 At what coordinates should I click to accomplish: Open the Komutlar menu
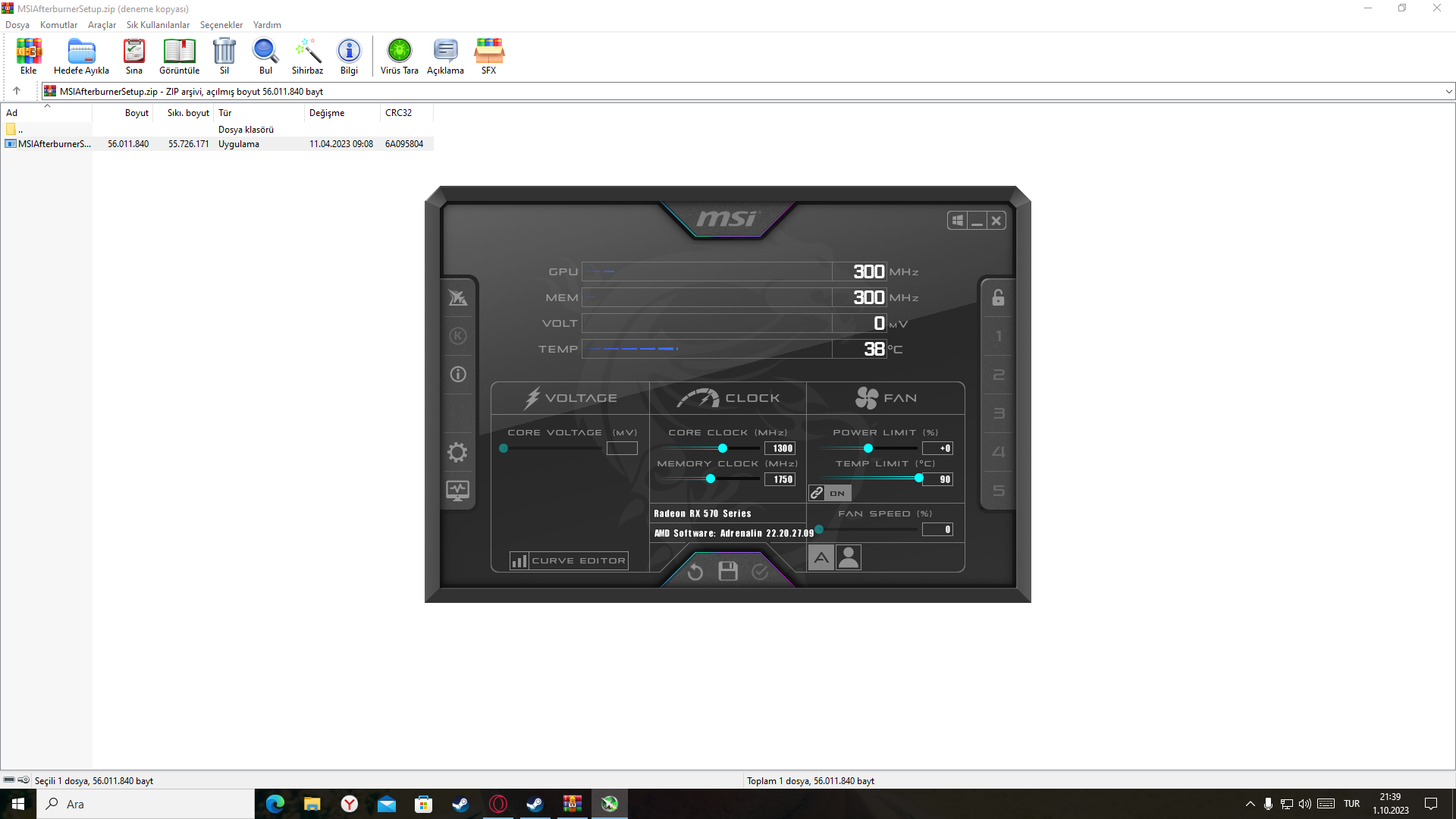58,25
